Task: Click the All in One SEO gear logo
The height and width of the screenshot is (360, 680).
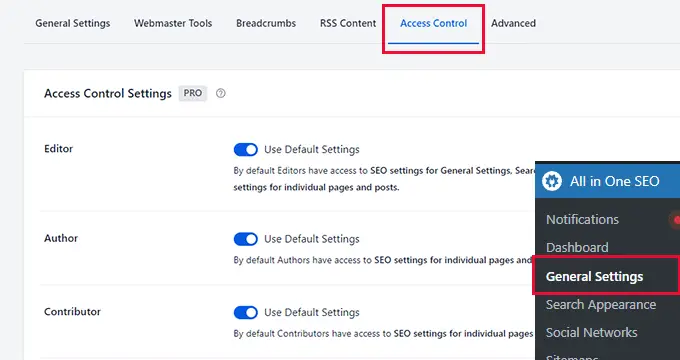Action: coord(552,181)
